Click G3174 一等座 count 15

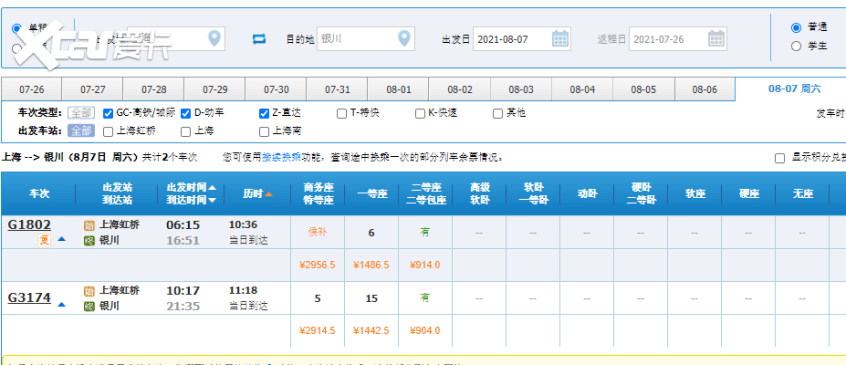371,298
